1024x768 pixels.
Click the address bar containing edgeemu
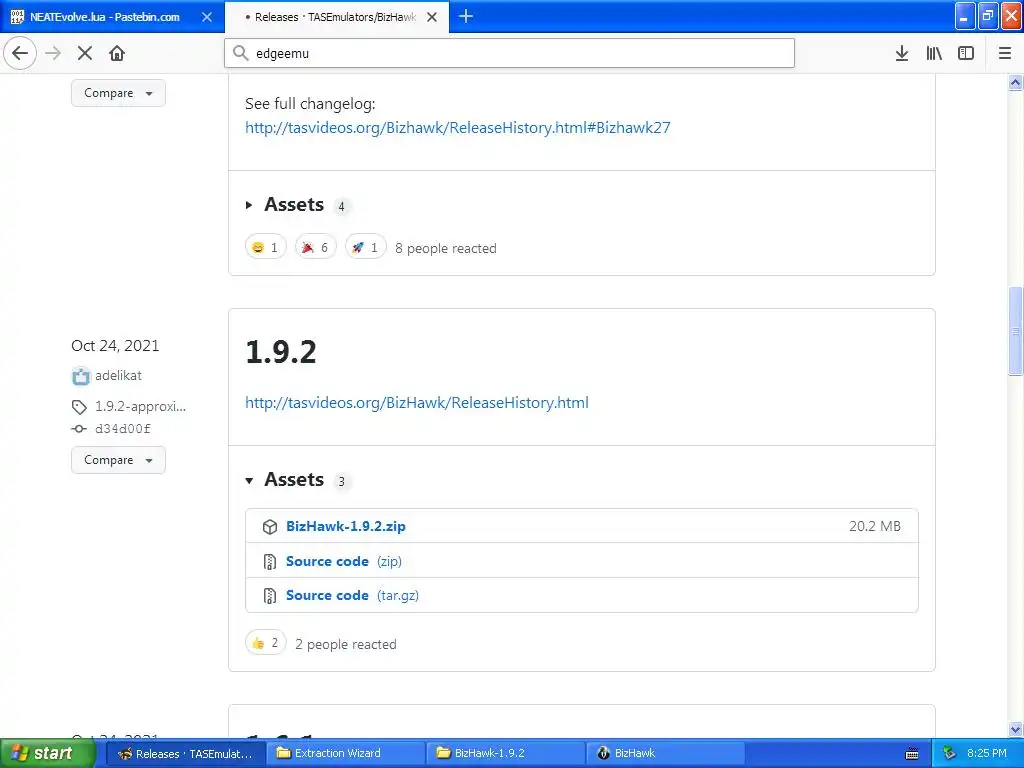(509, 53)
